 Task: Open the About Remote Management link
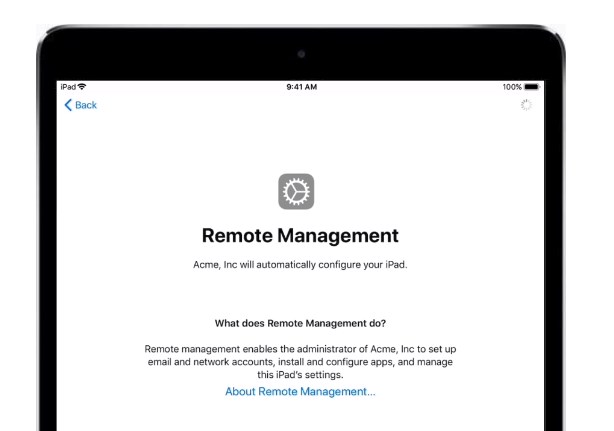point(300,391)
